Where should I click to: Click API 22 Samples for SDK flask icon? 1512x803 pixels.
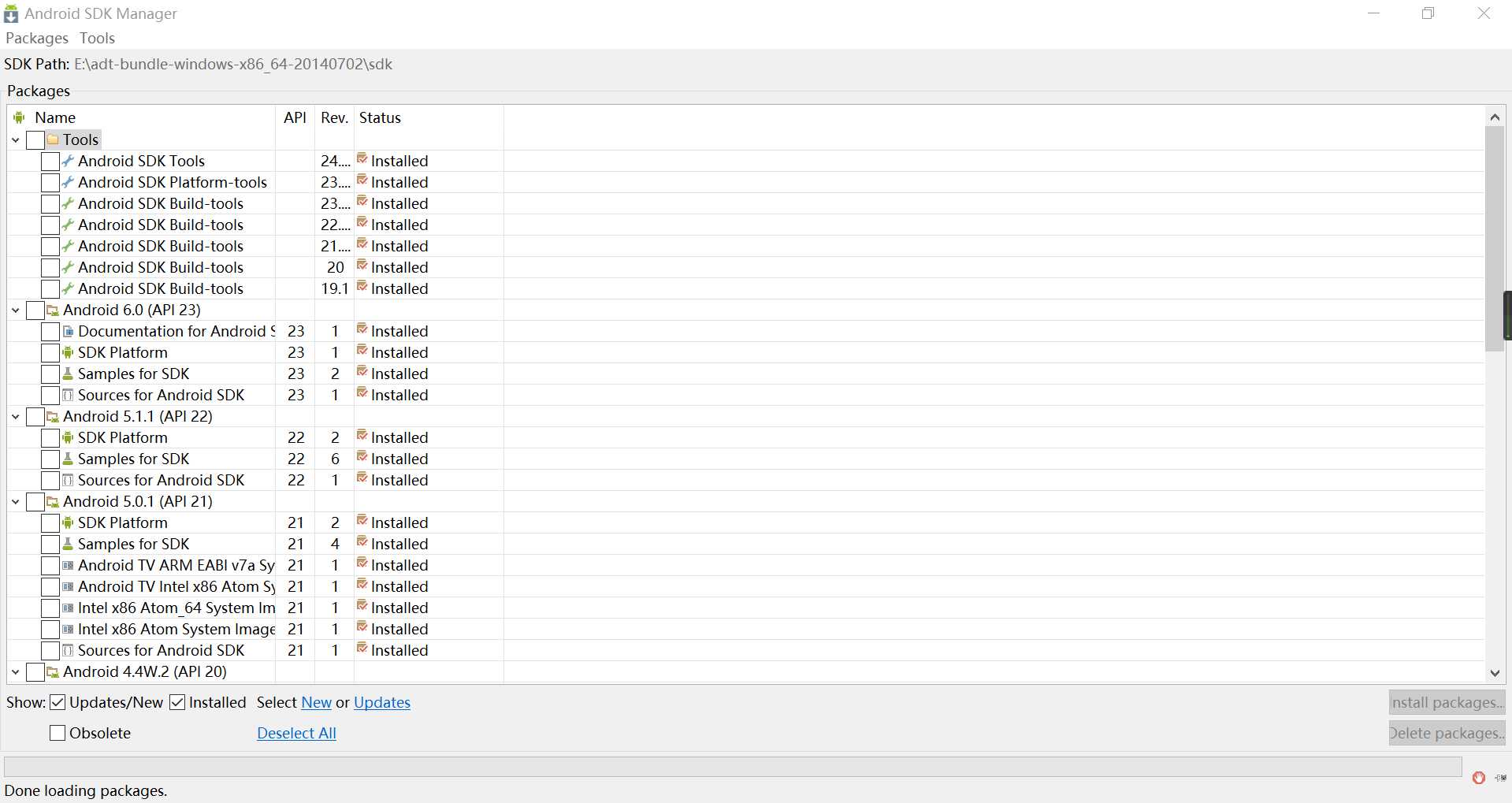point(68,459)
